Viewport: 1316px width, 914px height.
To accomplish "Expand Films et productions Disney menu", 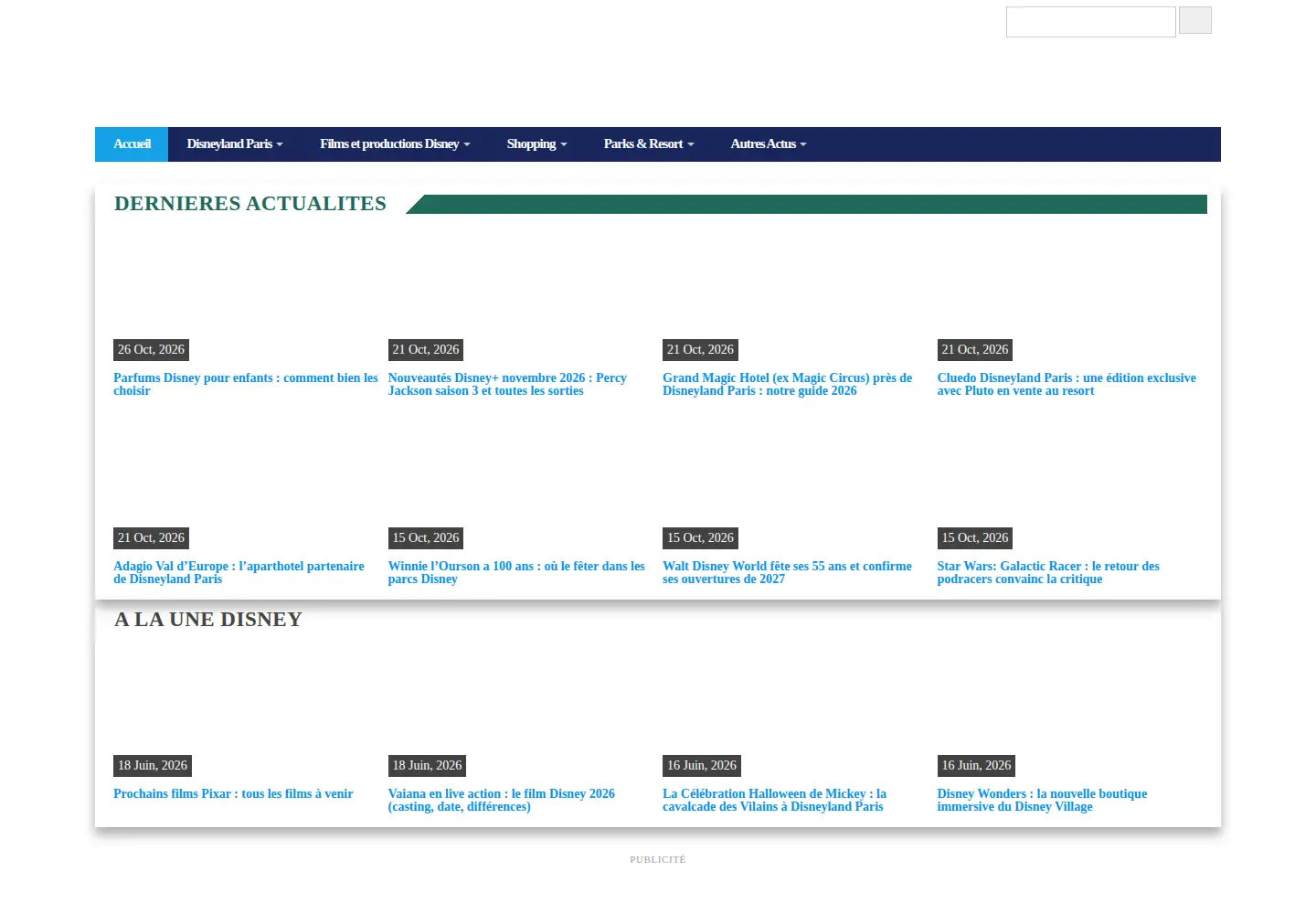I will point(395,144).
